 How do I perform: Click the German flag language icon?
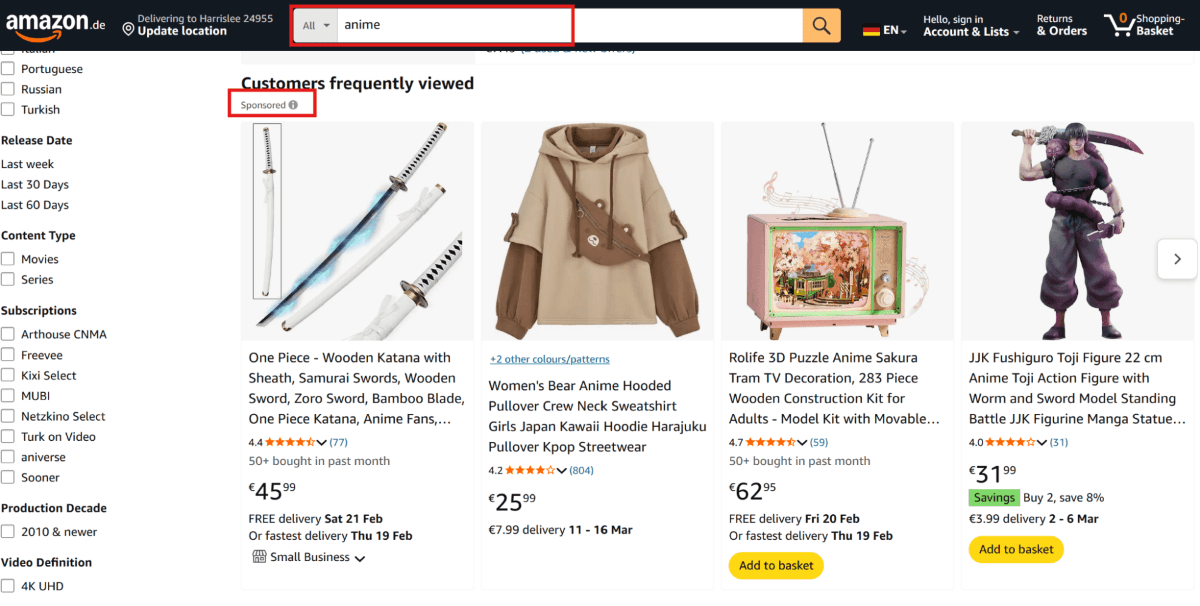click(x=871, y=30)
